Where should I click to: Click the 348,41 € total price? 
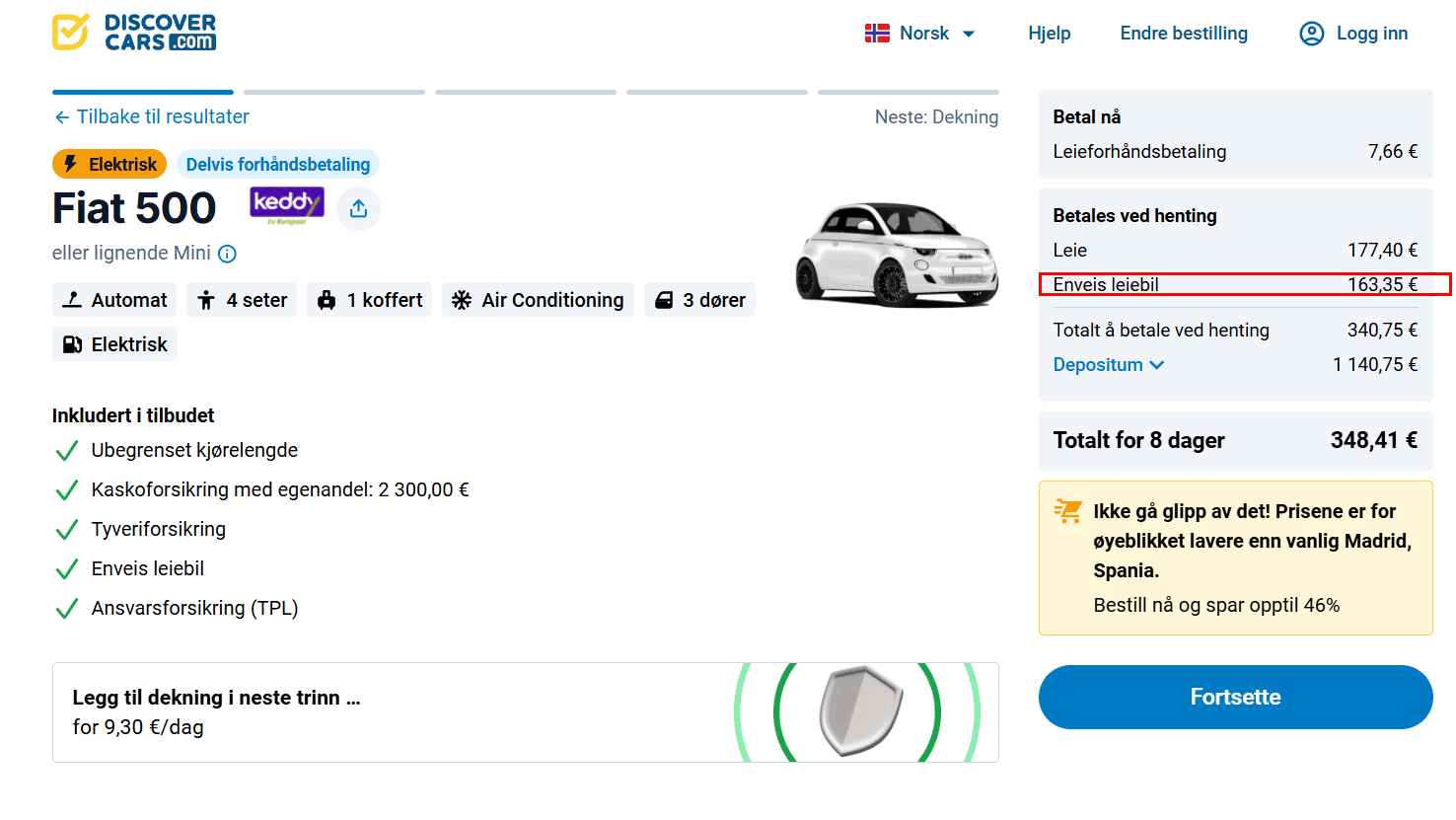pos(1374,440)
